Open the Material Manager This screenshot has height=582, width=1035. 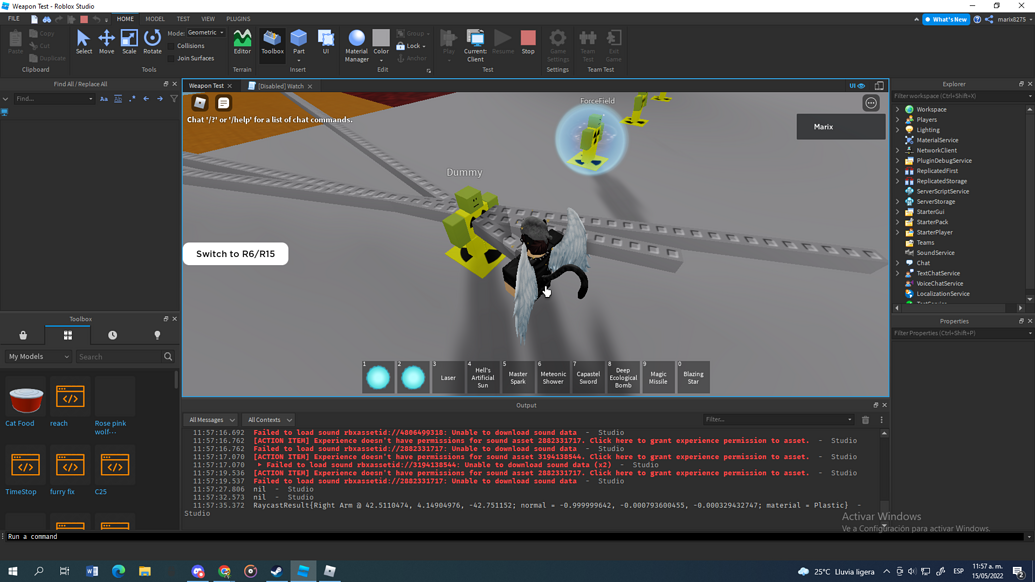pyautogui.click(x=356, y=46)
